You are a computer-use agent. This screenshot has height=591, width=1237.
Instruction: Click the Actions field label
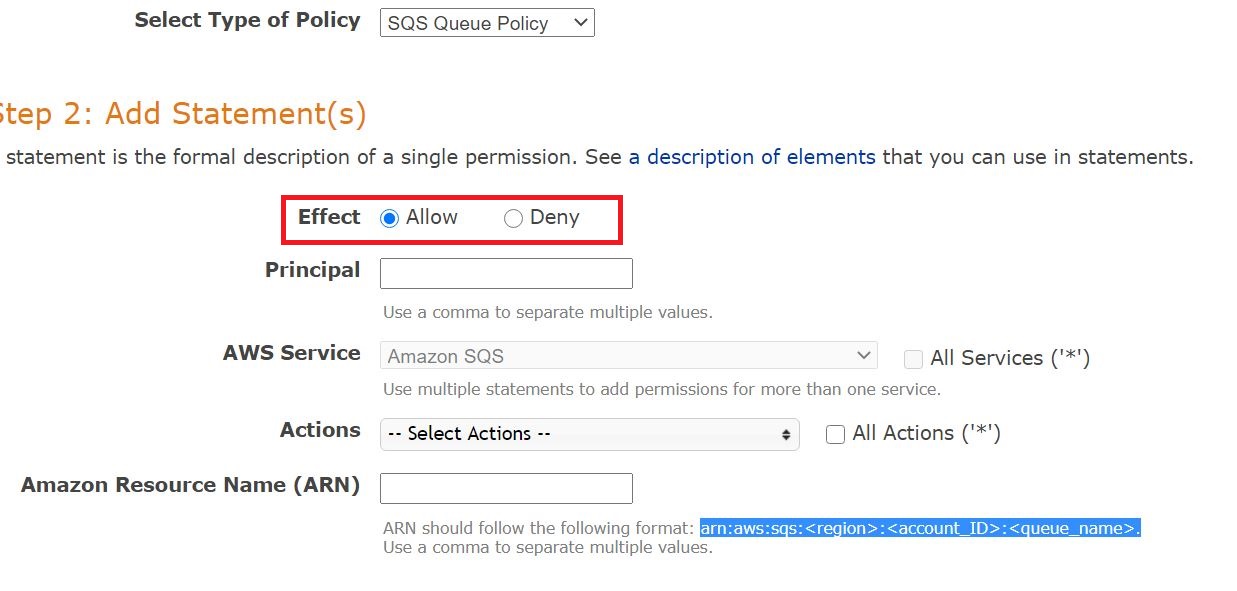pyautogui.click(x=320, y=430)
